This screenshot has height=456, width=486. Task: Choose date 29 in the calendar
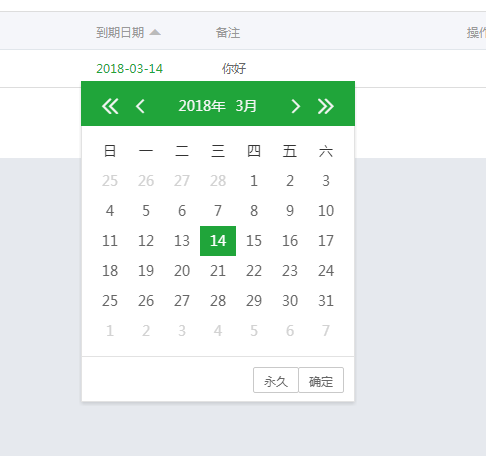click(254, 301)
